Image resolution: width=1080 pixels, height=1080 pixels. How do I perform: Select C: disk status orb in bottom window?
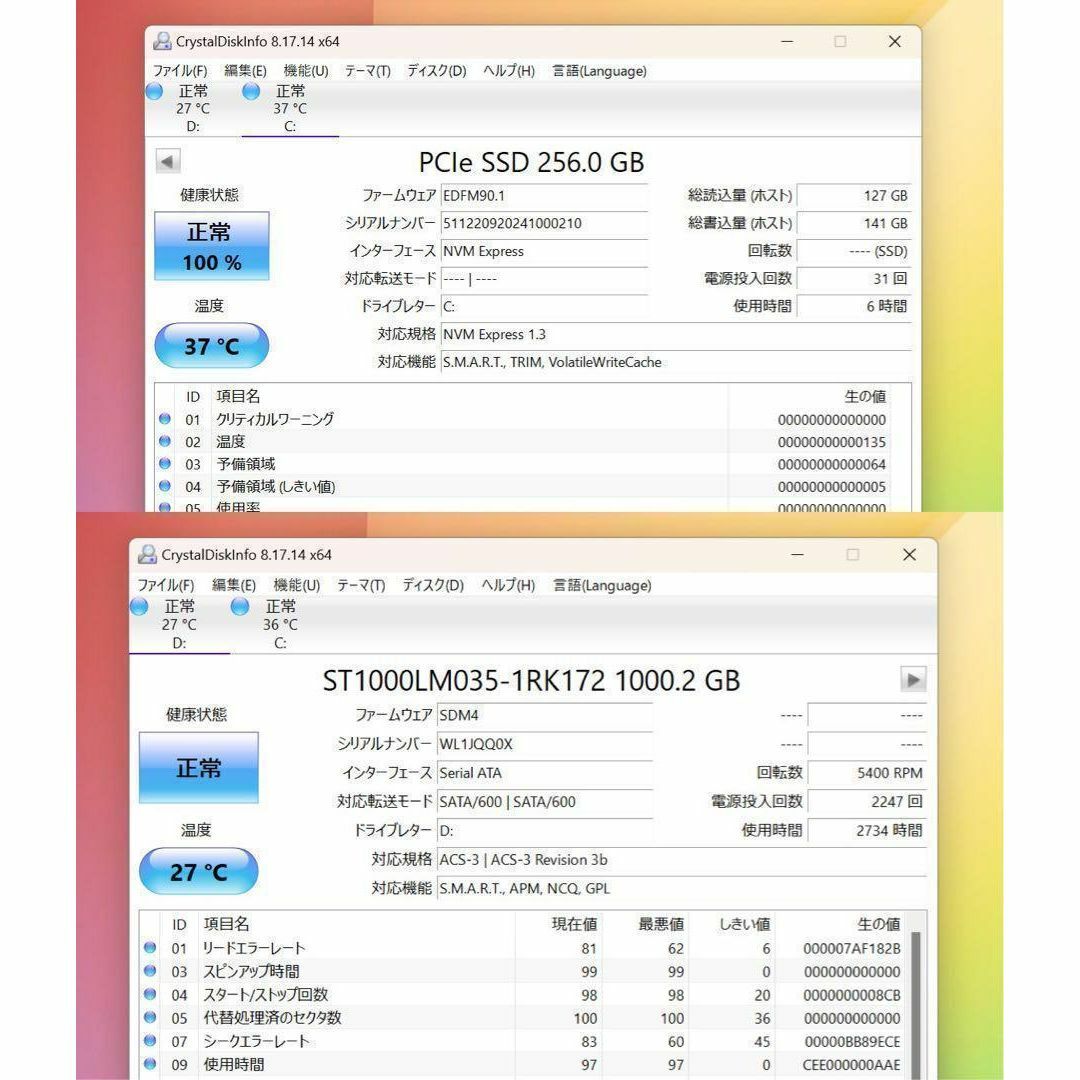point(240,606)
